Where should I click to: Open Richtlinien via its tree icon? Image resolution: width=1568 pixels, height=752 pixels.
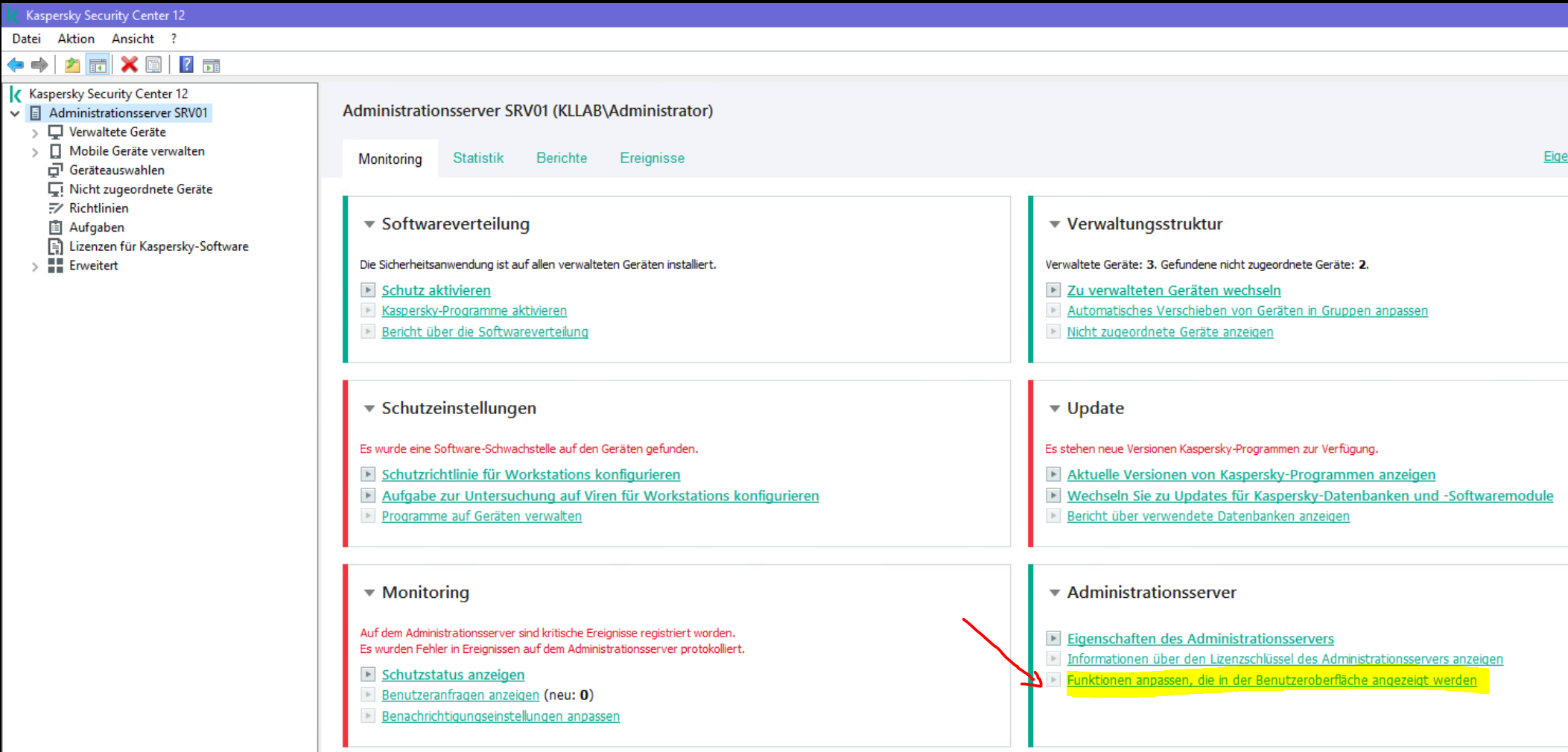coord(55,208)
